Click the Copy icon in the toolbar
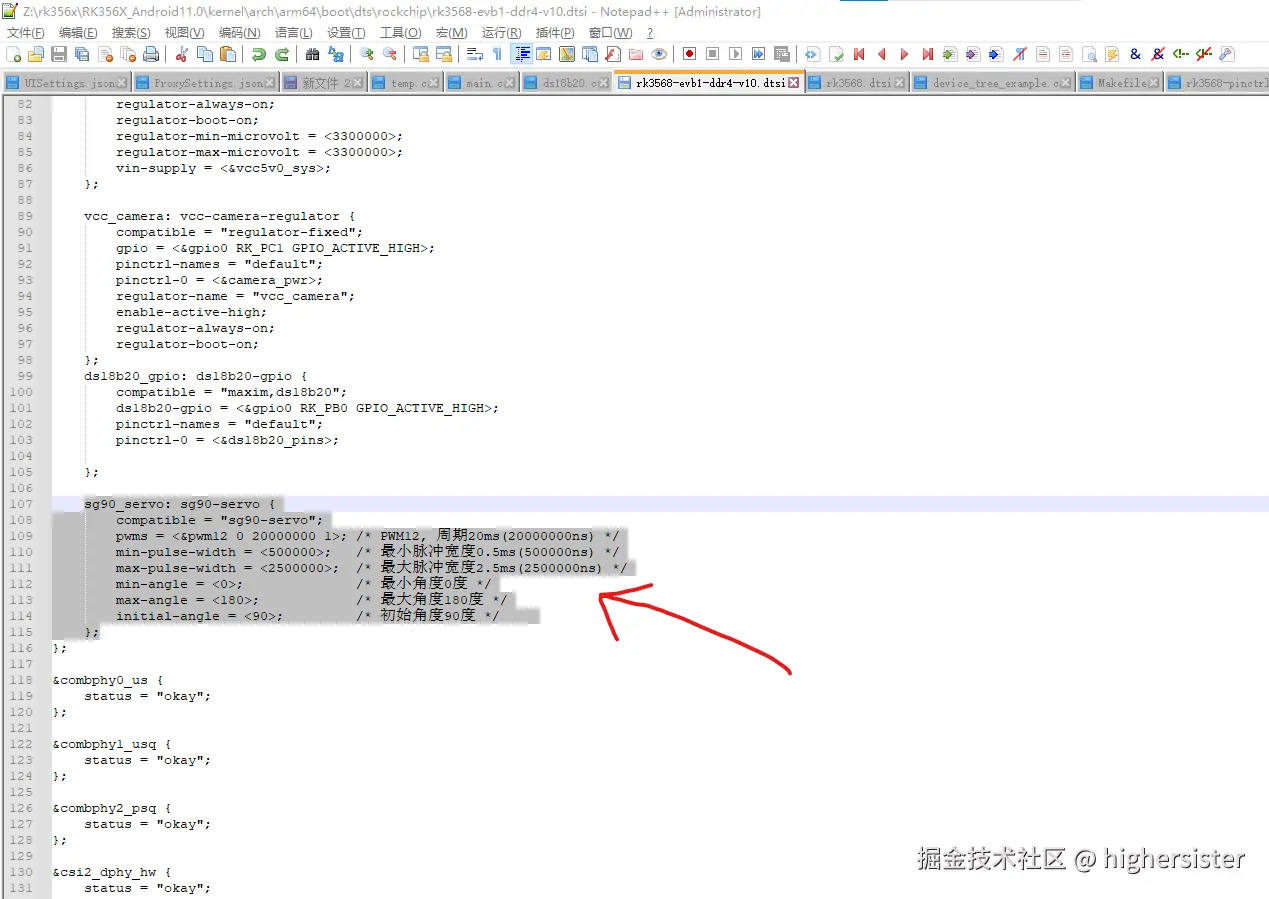This screenshot has height=899, width=1269. (205, 54)
